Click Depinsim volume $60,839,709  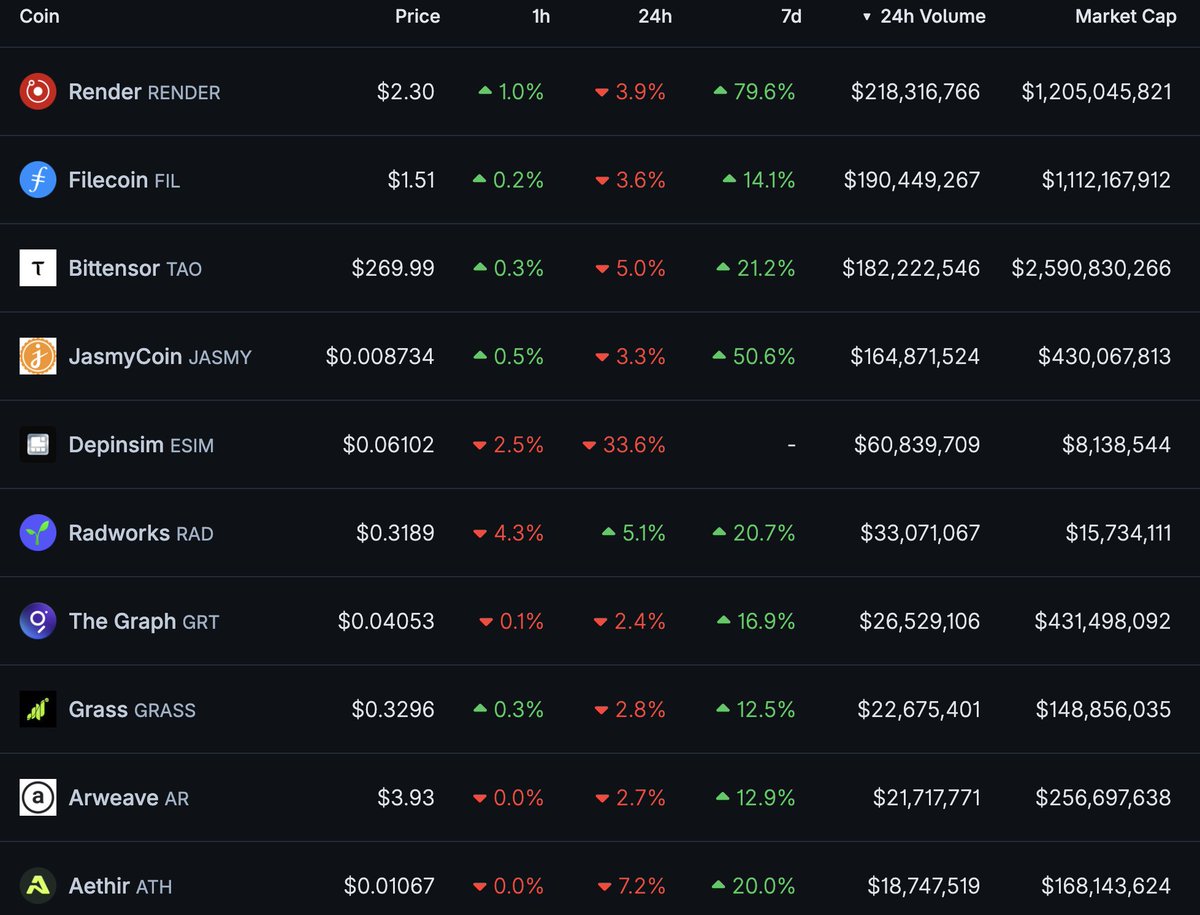pos(917,444)
